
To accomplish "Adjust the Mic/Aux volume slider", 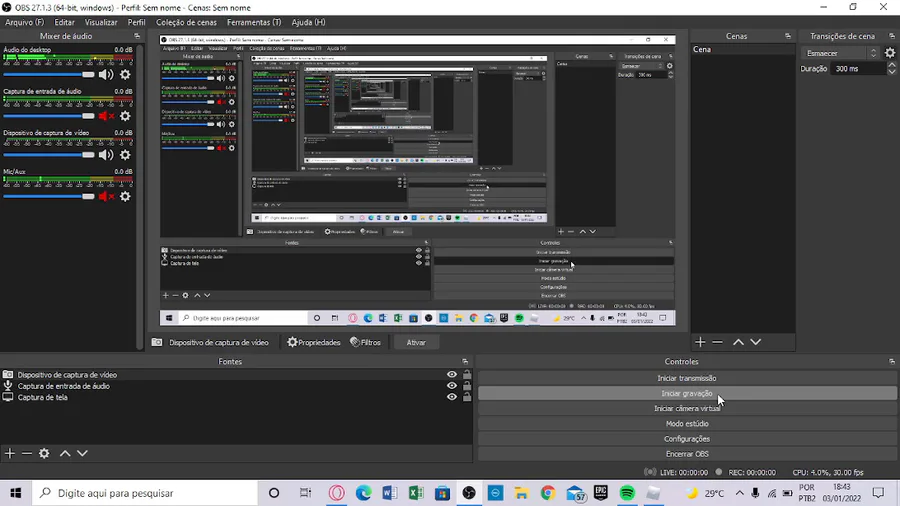I will coord(49,196).
